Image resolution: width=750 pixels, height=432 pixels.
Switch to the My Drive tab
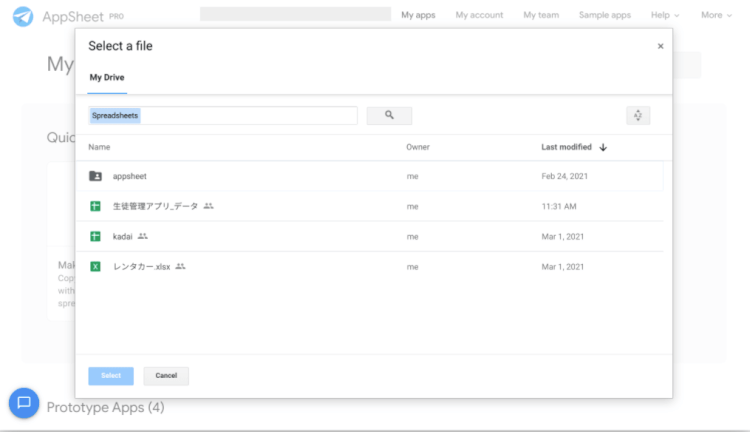point(107,77)
